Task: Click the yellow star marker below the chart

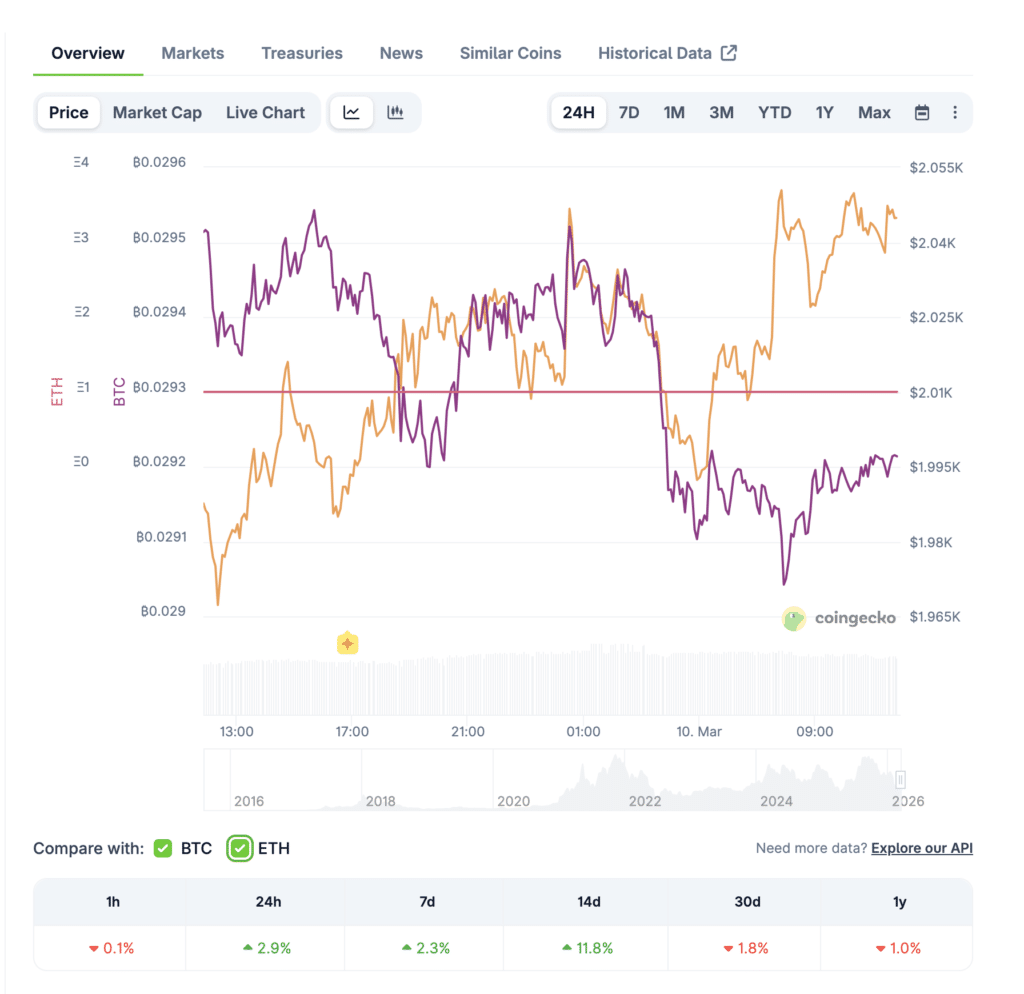Action: [x=347, y=643]
